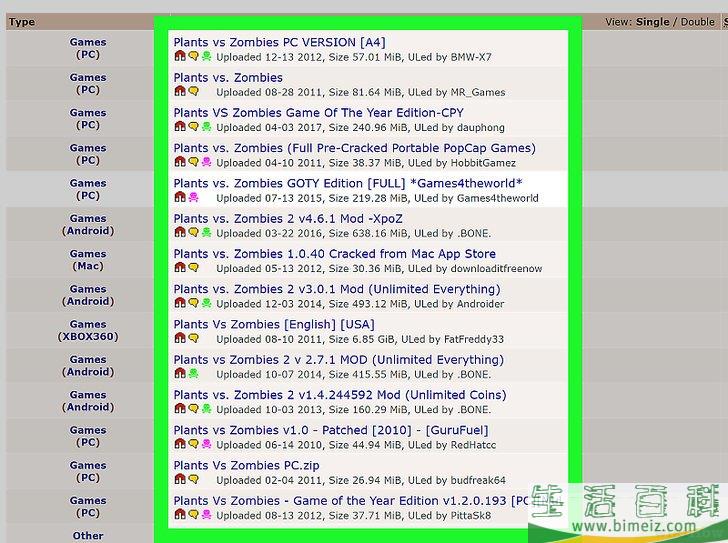Click magnet icon for Plants Vs Zombies PC.zip
Screen dimensions: 728x543
point(180,479)
